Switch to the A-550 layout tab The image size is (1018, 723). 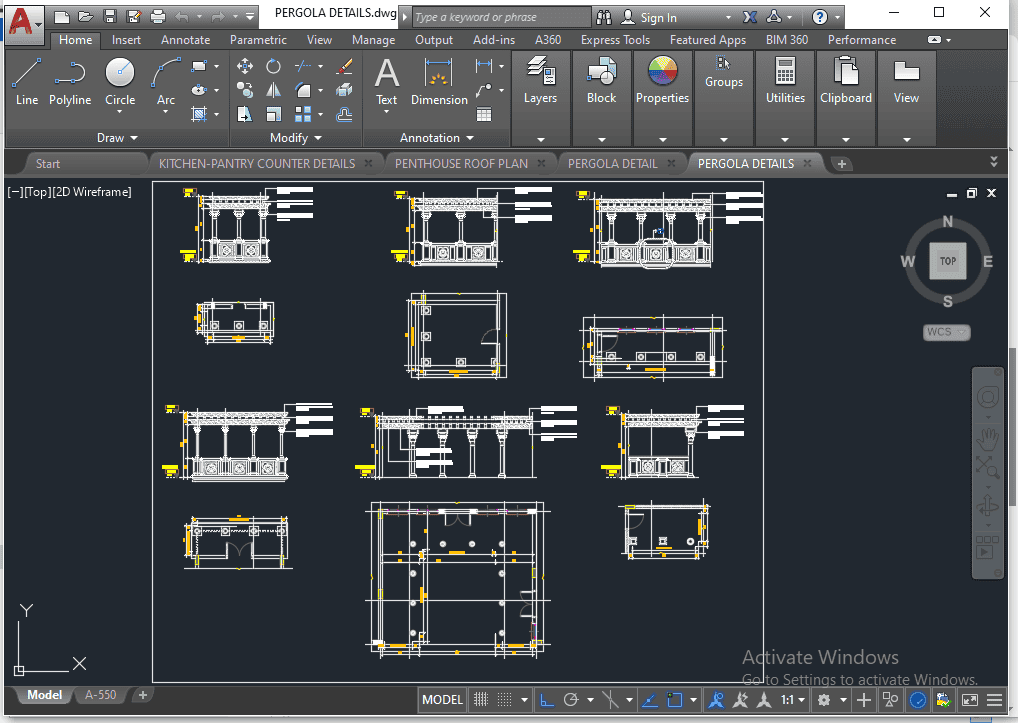pyautogui.click(x=100, y=695)
